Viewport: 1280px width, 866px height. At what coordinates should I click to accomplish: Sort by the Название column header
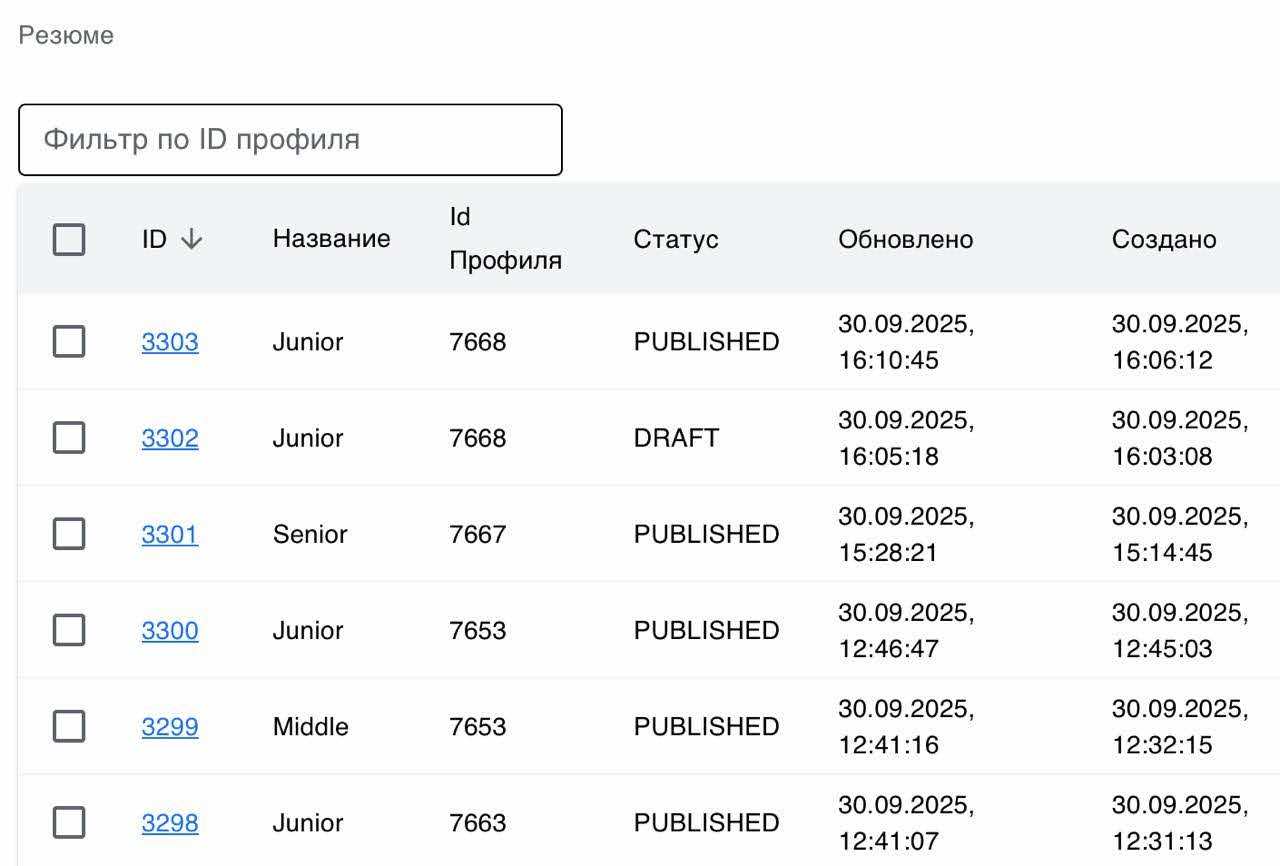click(x=331, y=240)
